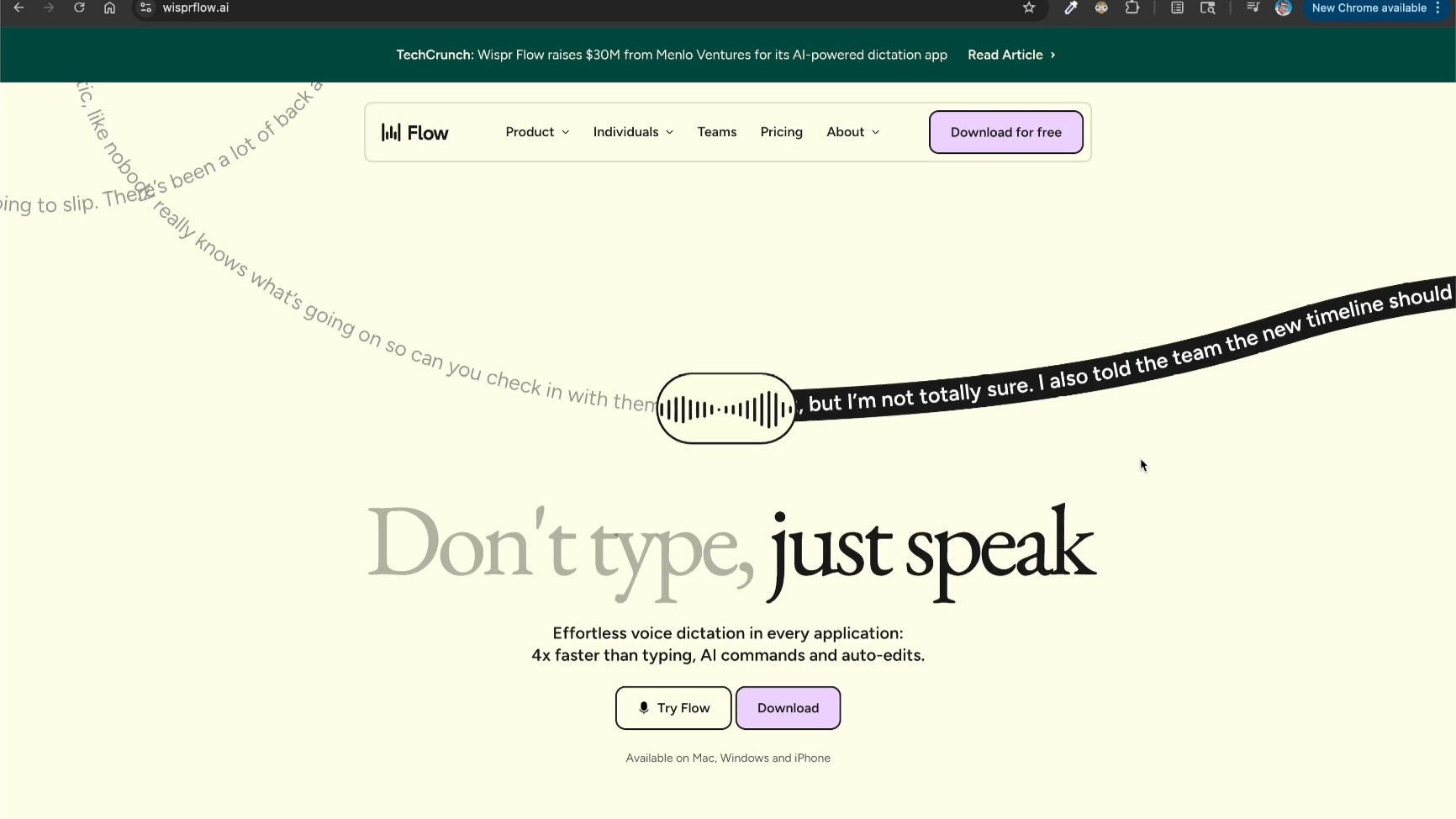The width and height of the screenshot is (1456, 819).
Task: Click the microphone icon in Try Flow
Action: pyautogui.click(x=644, y=708)
